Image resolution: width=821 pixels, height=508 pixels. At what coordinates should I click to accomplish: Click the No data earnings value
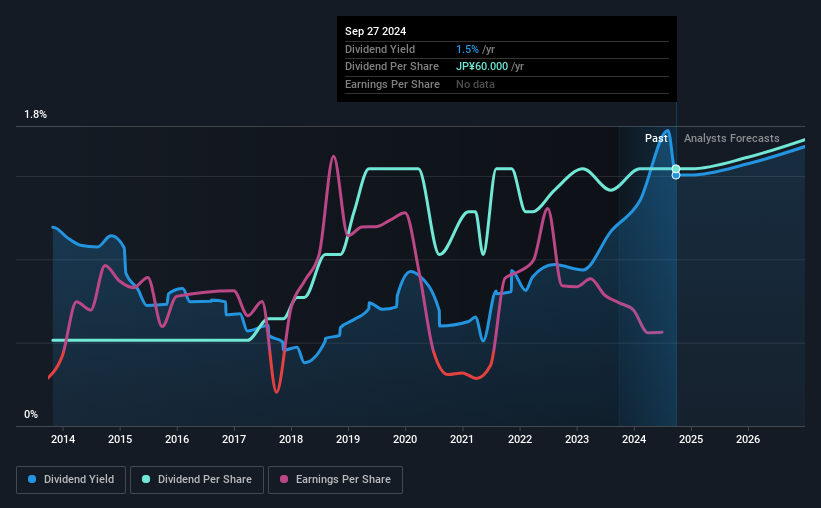click(x=475, y=84)
